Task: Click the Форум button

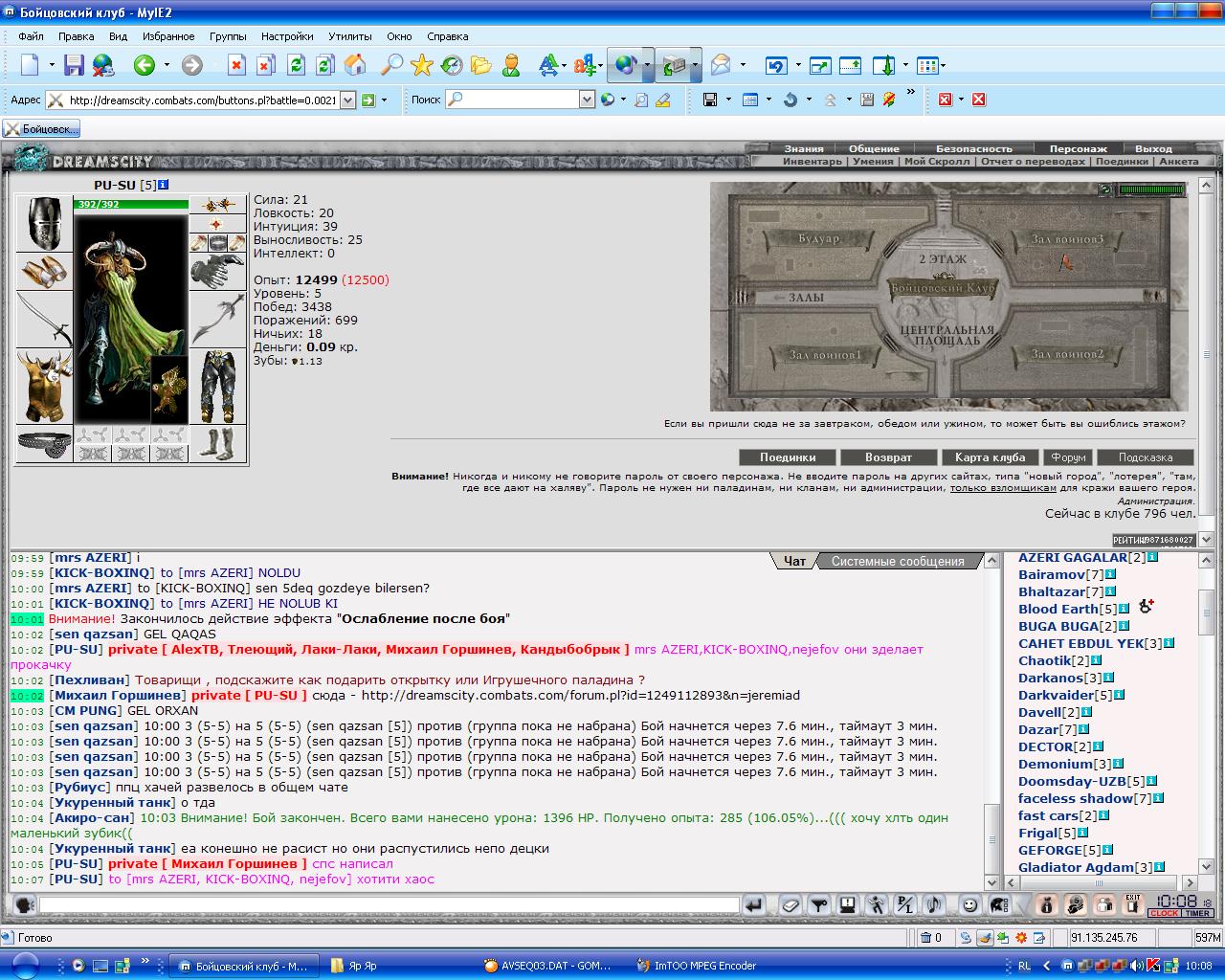Action: pos(1067,457)
